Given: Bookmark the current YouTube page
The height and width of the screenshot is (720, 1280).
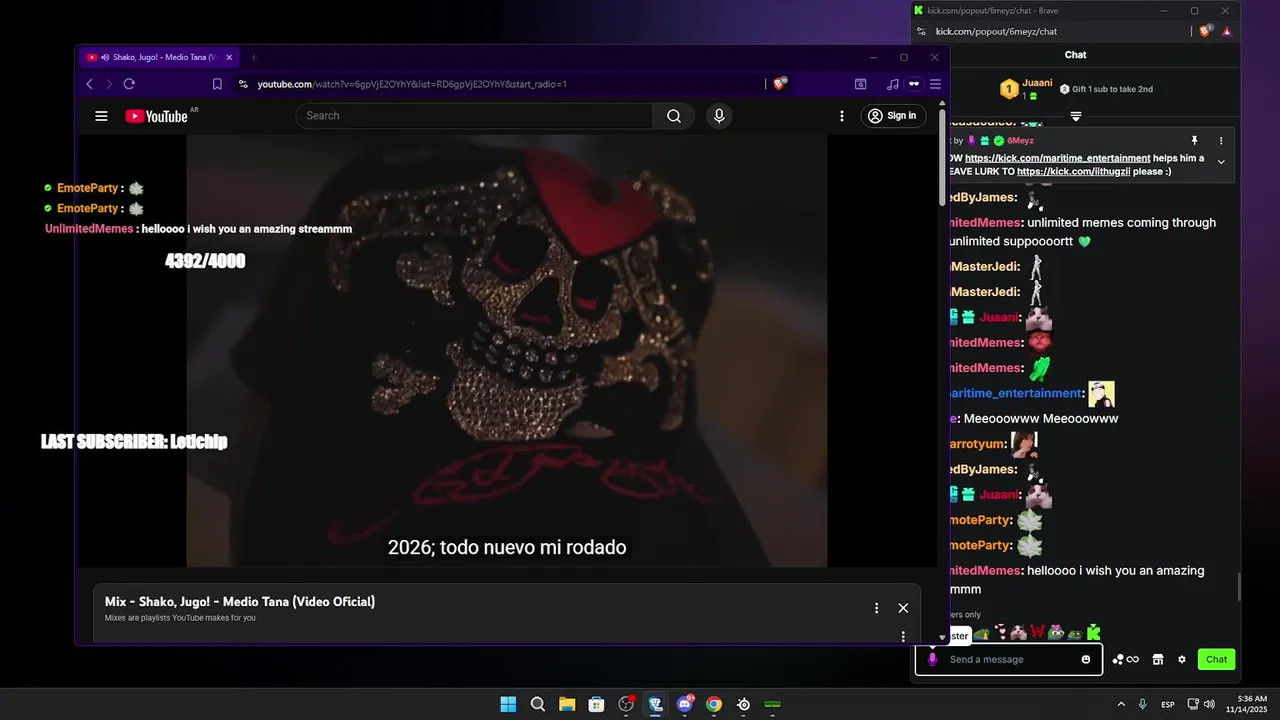Looking at the screenshot, I should pyautogui.click(x=217, y=84).
